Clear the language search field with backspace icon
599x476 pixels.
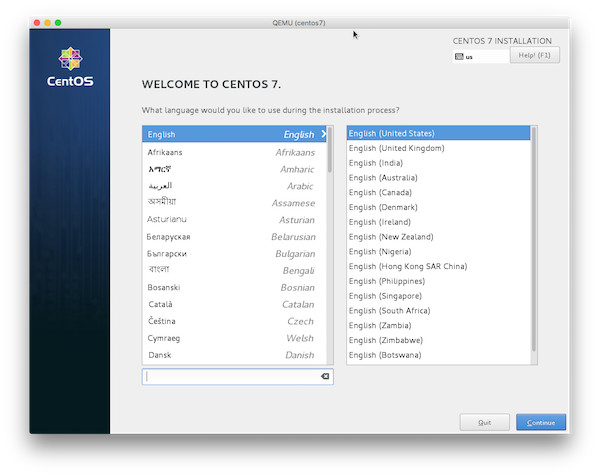coord(325,376)
